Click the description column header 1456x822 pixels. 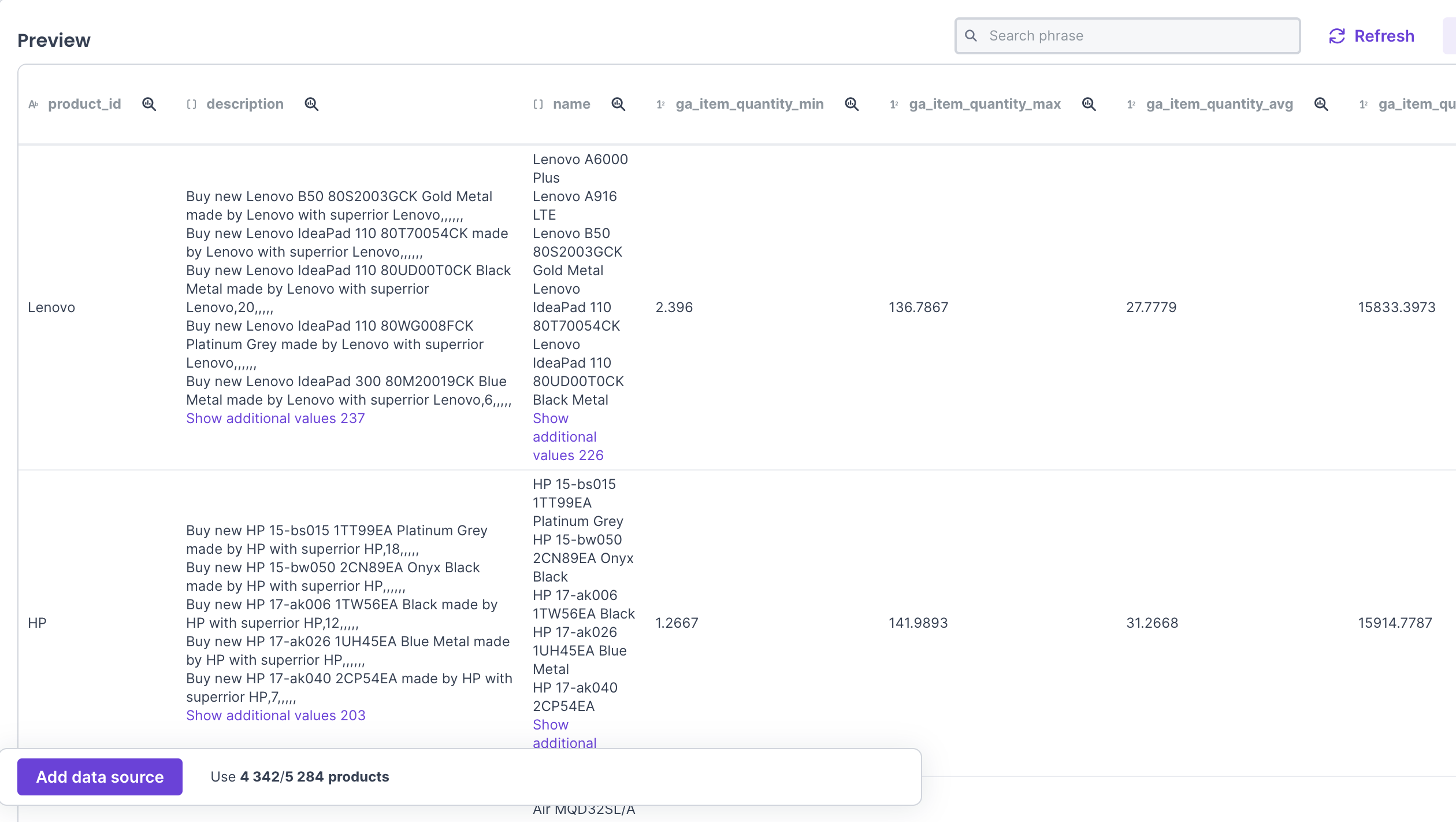(x=245, y=104)
